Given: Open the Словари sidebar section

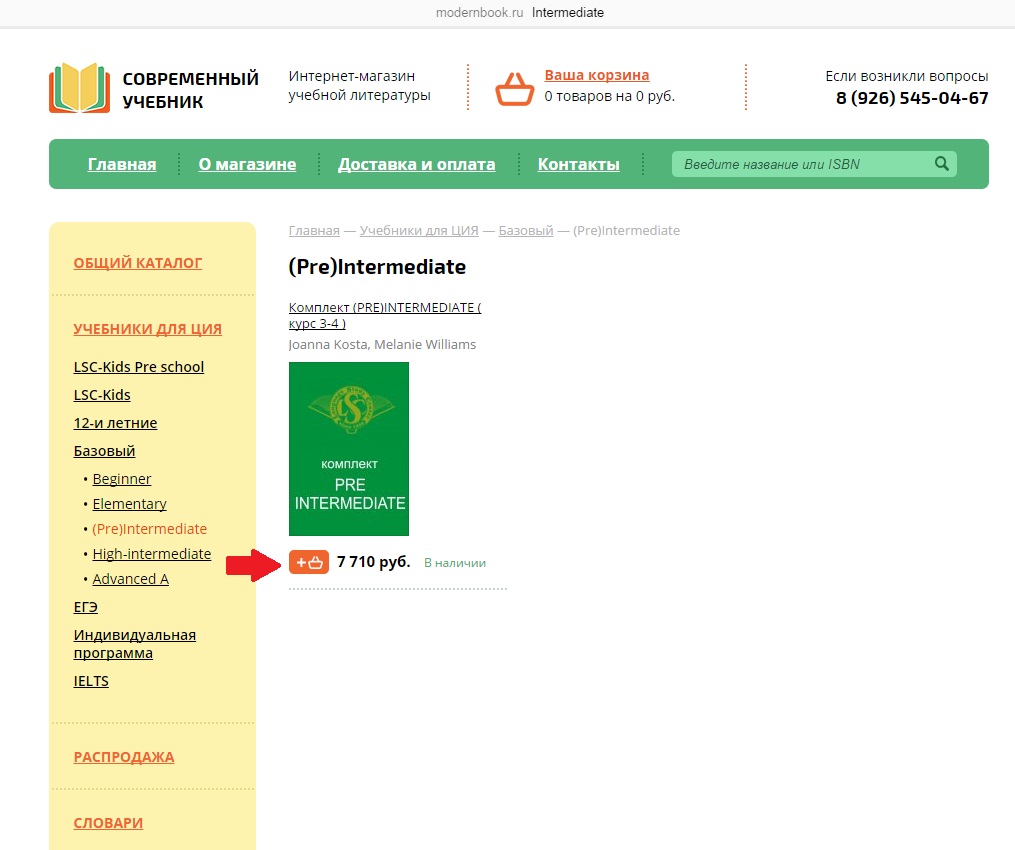Looking at the screenshot, I should [x=108, y=823].
